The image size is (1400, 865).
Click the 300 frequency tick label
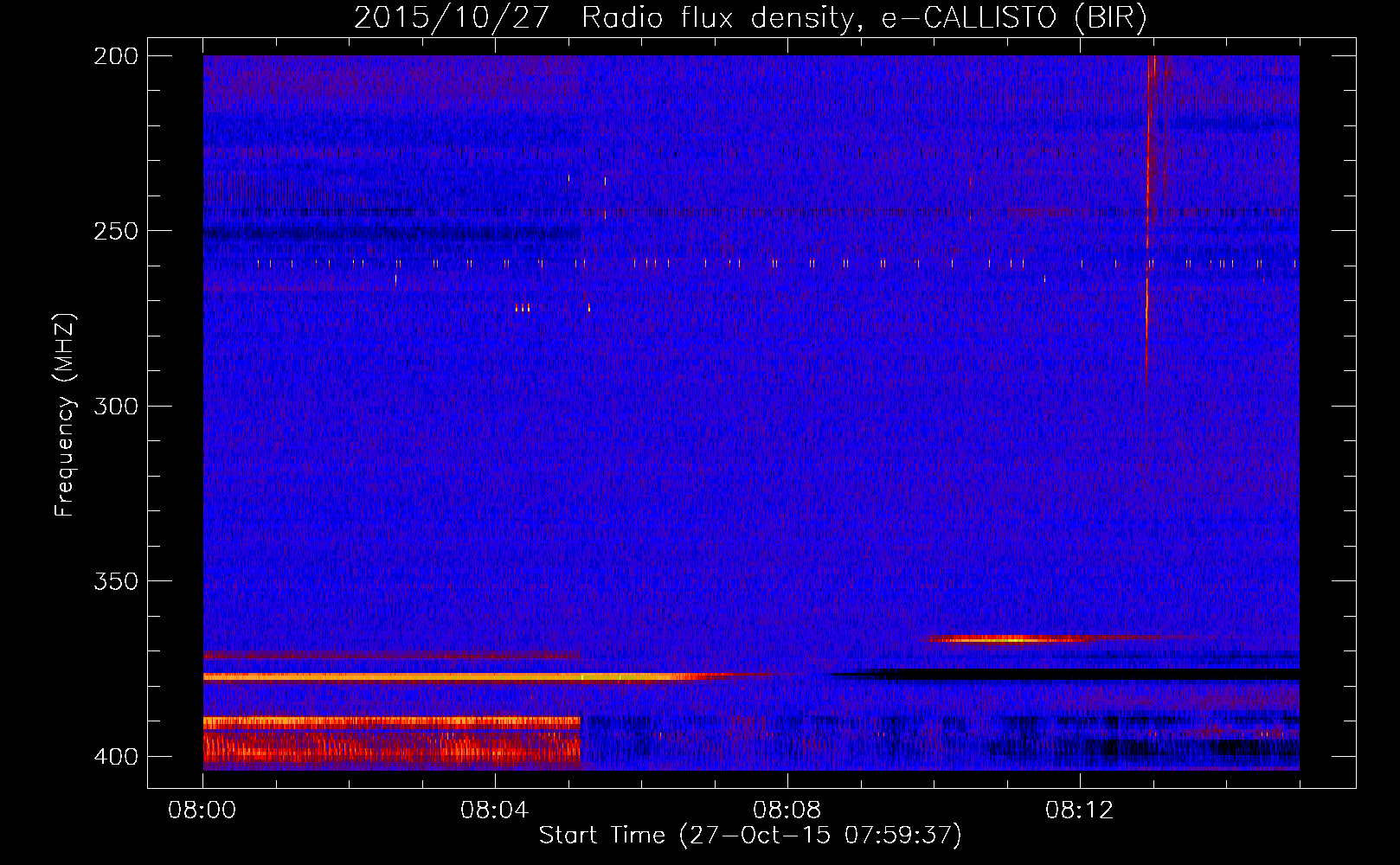pyautogui.click(x=115, y=406)
